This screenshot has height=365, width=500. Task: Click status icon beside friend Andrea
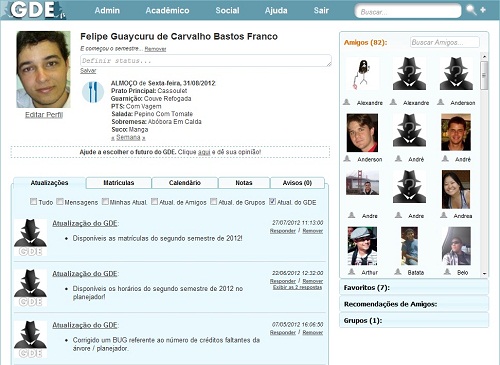click(x=444, y=215)
